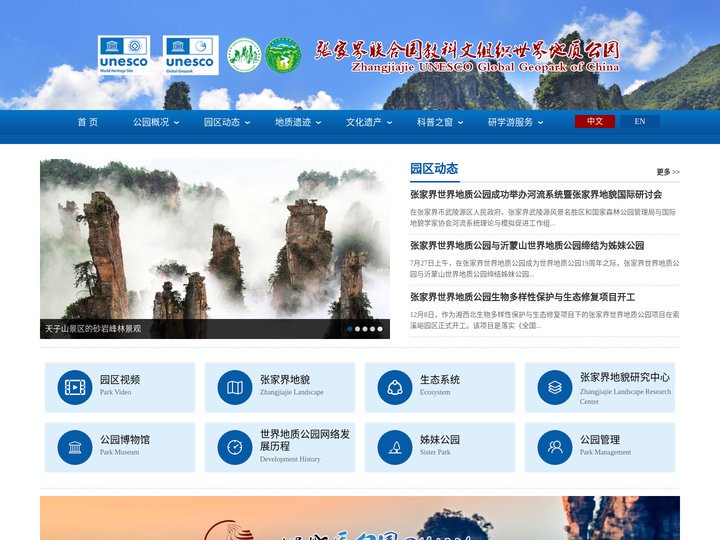The image size is (720, 540).
Task: Open news about 沂蒙山世界地质公园缔结姊妹公园
Action: pos(527,246)
